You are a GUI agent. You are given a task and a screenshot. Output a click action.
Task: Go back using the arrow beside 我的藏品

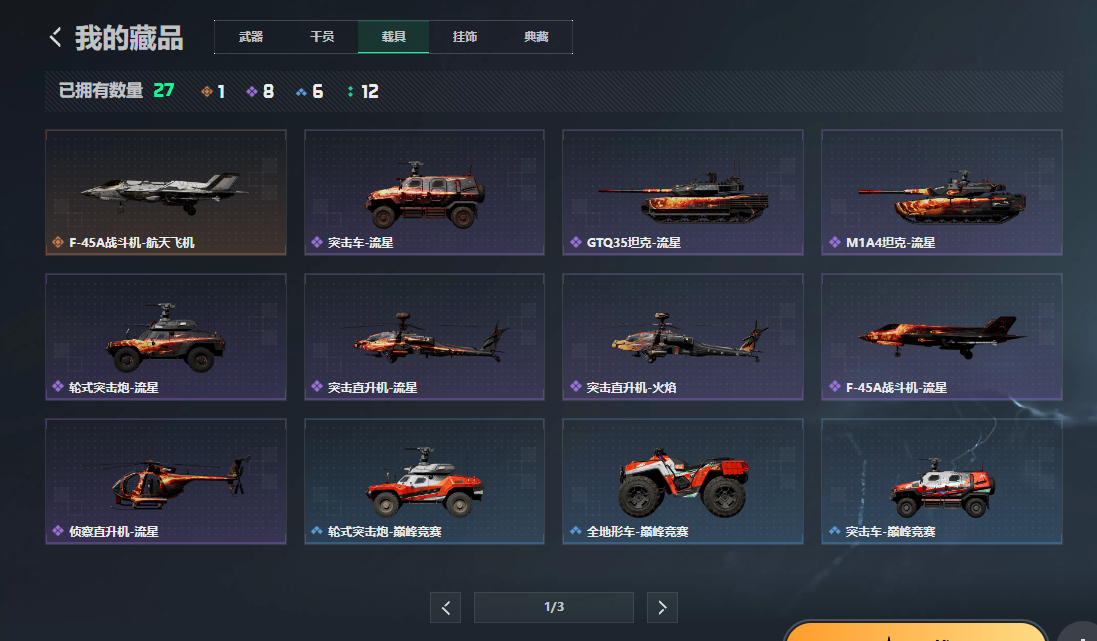point(55,37)
